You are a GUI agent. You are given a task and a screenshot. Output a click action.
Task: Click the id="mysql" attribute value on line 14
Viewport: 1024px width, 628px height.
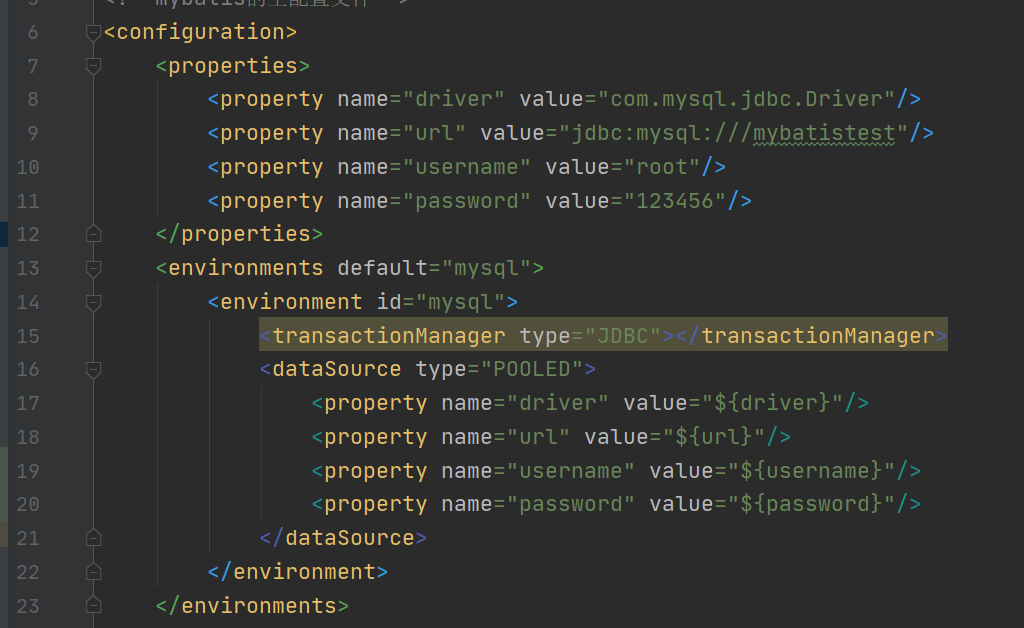click(x=460, y=302)
